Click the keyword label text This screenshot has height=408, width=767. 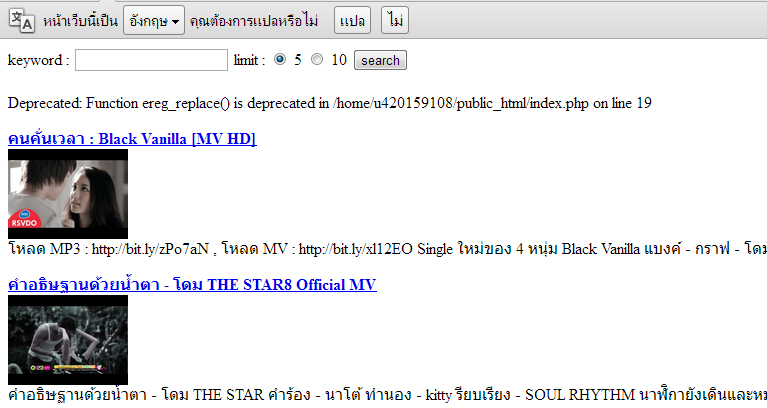pyautogui.click(x=39, y=60)
